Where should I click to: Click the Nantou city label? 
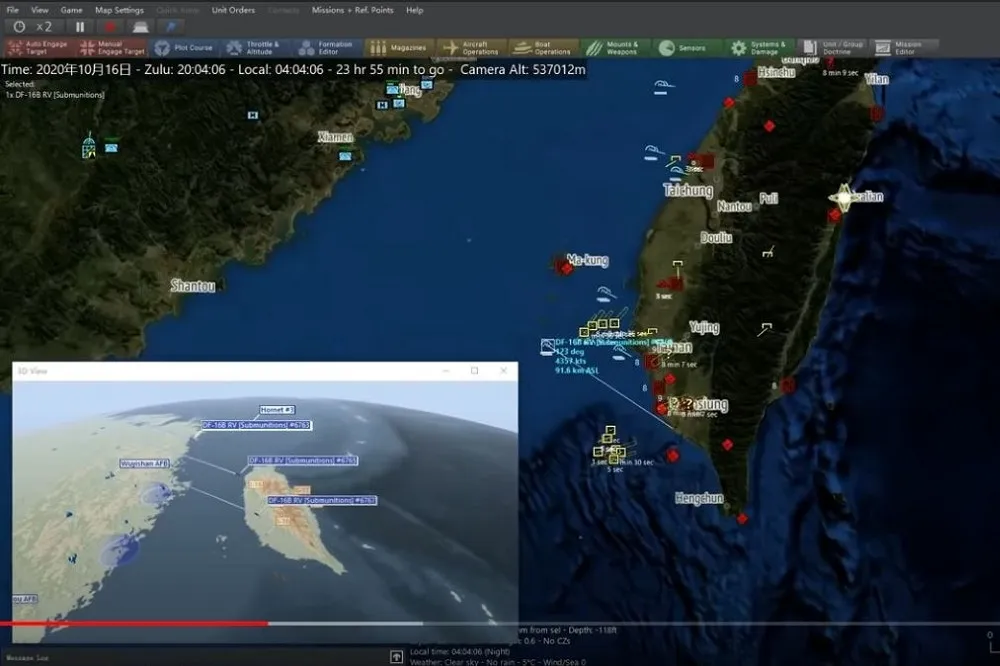click(735, 206)
